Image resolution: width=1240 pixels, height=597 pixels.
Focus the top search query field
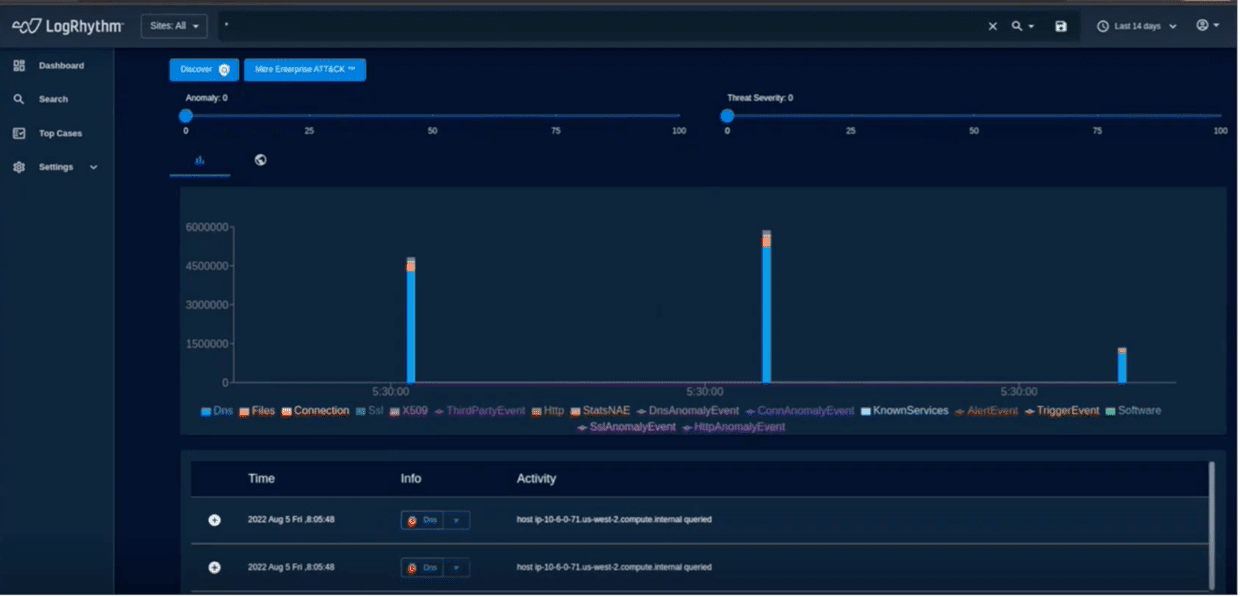600,26
